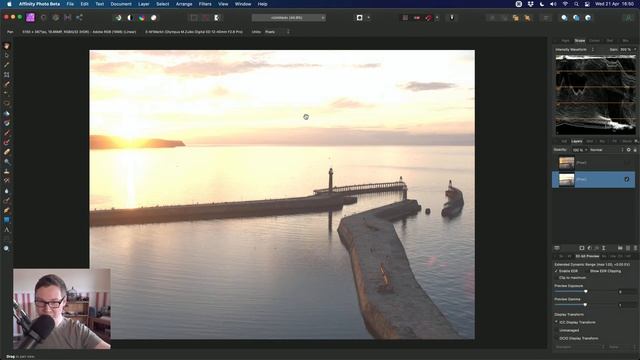Viewport: 640px width, 360px height.
Task: Select the View (hand) tool
Action: [x=7, y=46]
